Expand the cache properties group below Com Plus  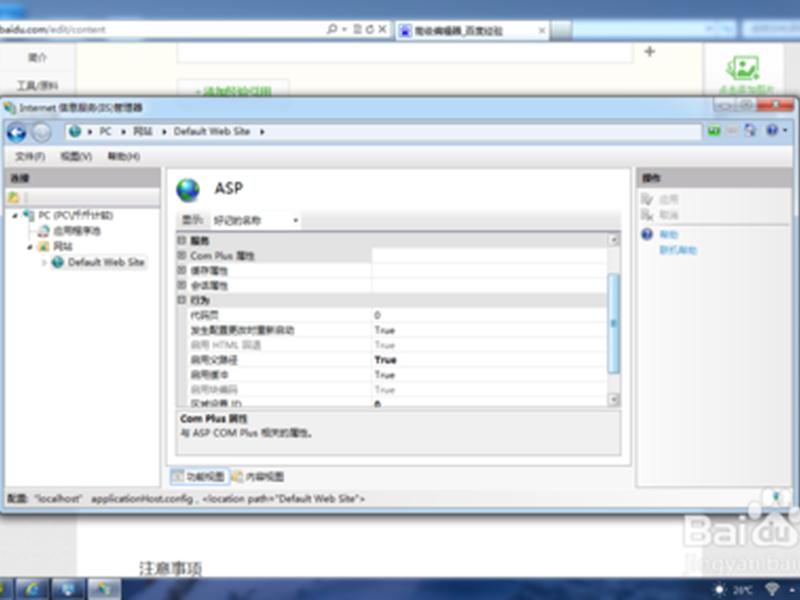pyautogui.click(x=182, y=270)
